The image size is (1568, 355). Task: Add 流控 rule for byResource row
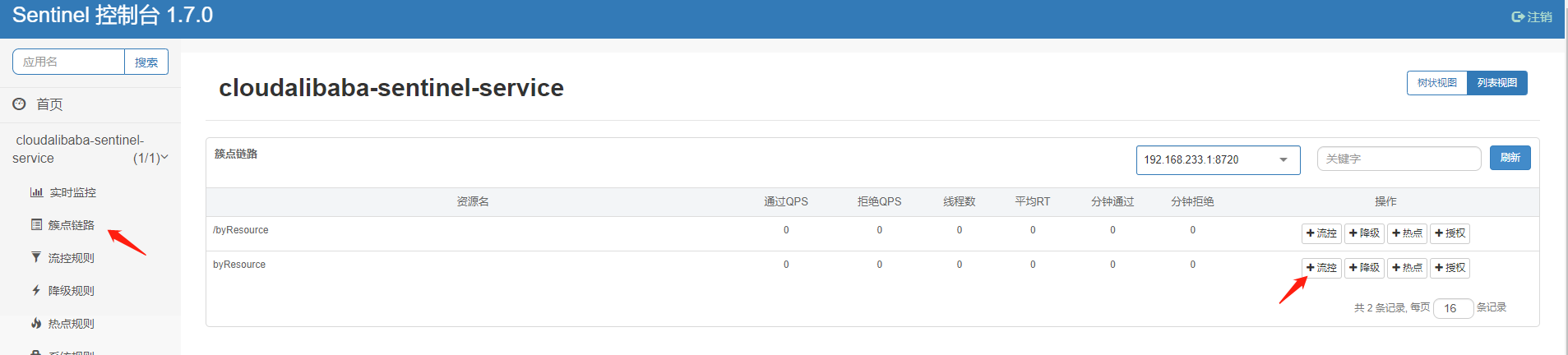click(x=1321, y=268)
